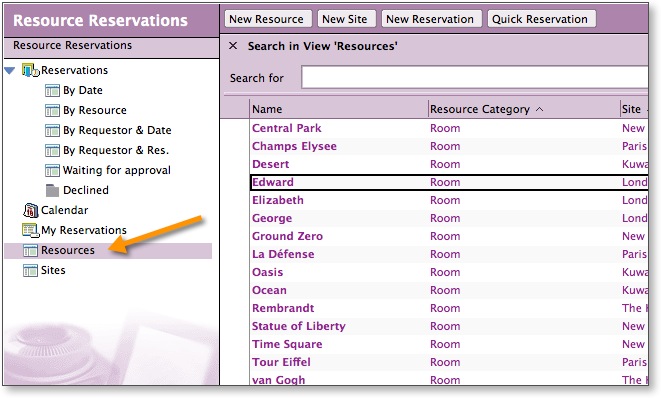Focus the Search for input field

pyautogui.click(x=475, y=77)
